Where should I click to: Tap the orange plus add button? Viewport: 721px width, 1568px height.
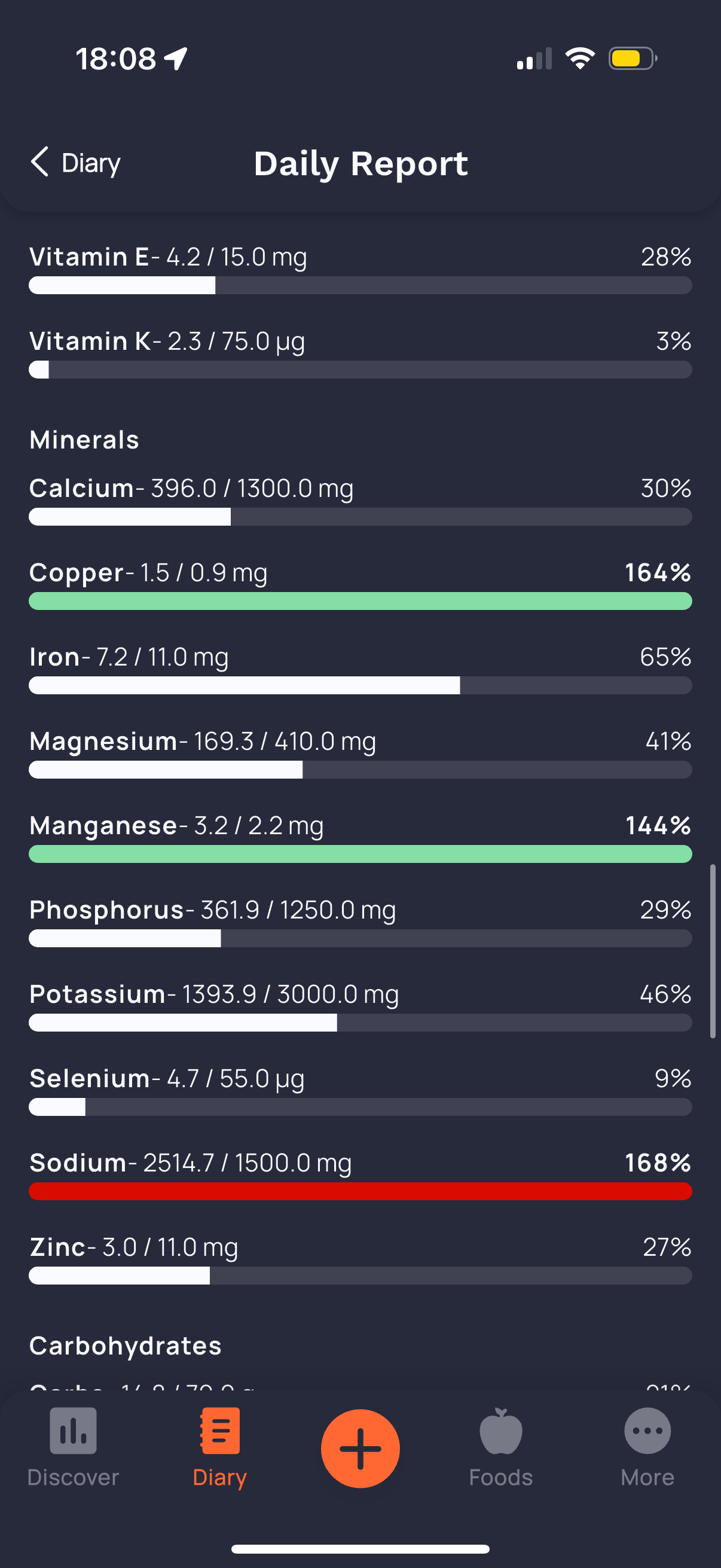(x=360, y=1448)
